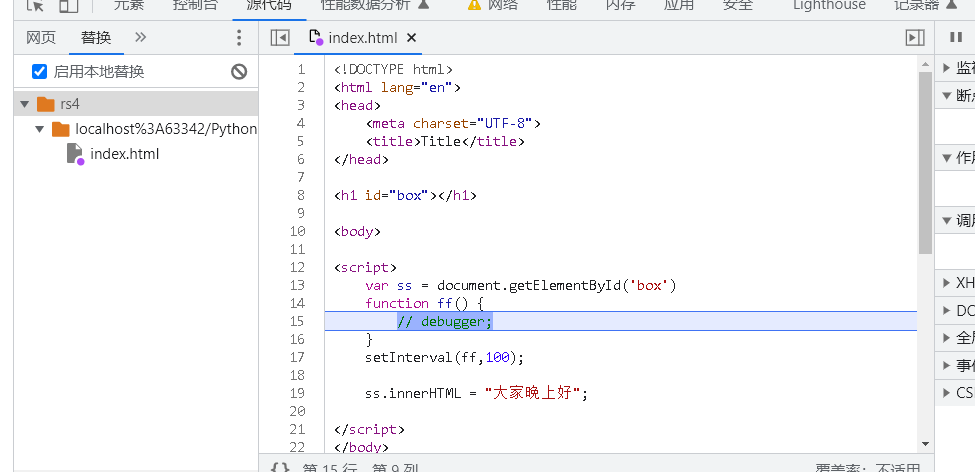Open the 应用 panel tab
Viewport: 975px width, 472px height.
(678, 5)
